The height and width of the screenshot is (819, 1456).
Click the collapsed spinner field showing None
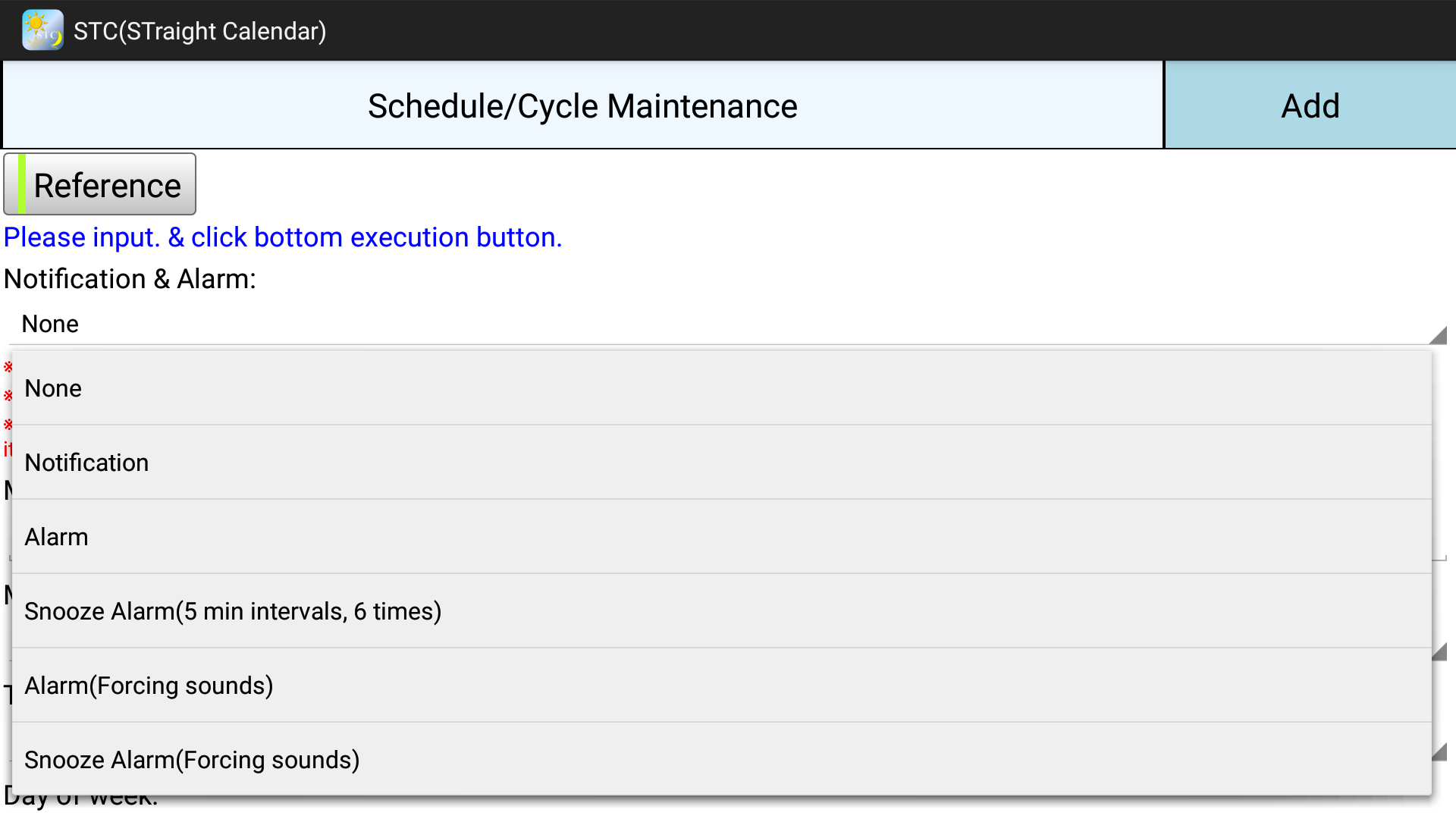(682, 324)
